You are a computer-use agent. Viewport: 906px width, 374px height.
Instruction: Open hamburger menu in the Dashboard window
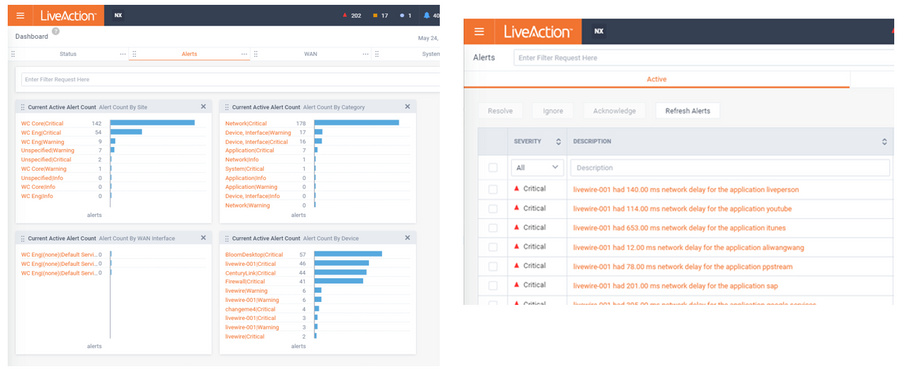pos(20,16)
